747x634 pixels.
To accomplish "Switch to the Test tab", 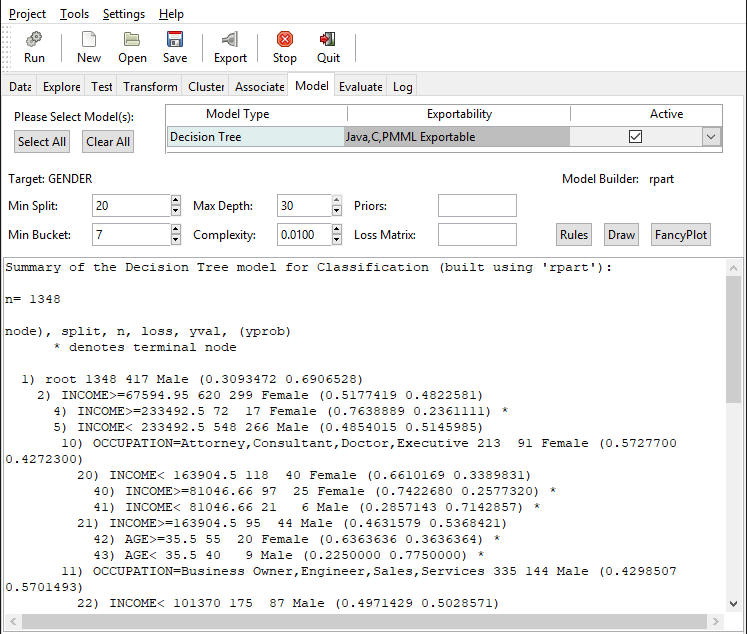I will (x=101, y=87).
